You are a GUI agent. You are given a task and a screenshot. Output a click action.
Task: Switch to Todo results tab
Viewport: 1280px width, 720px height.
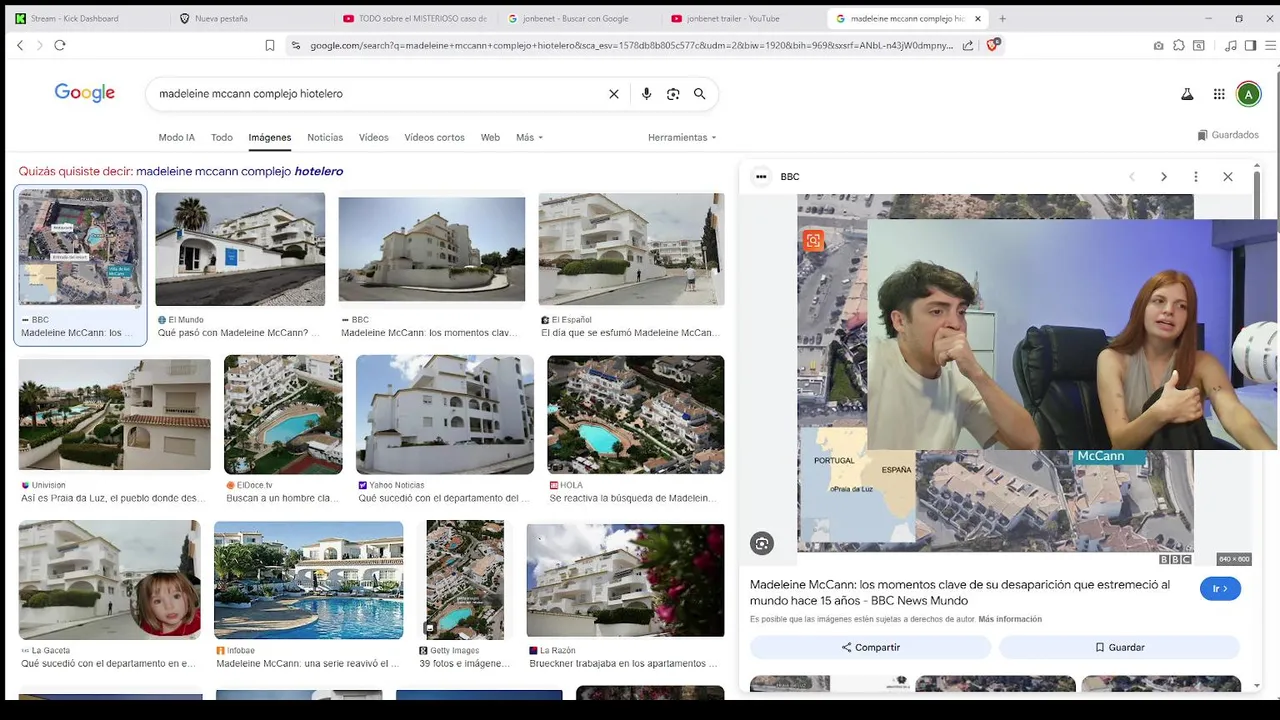[222, 137]
